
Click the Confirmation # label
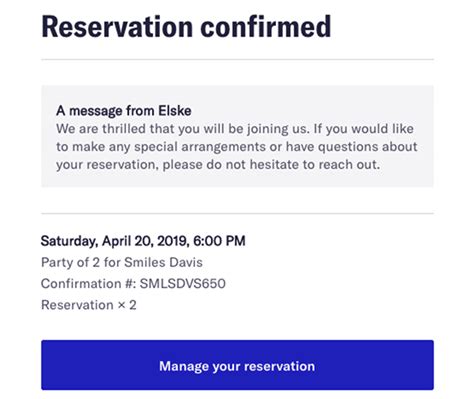[88, 284]
